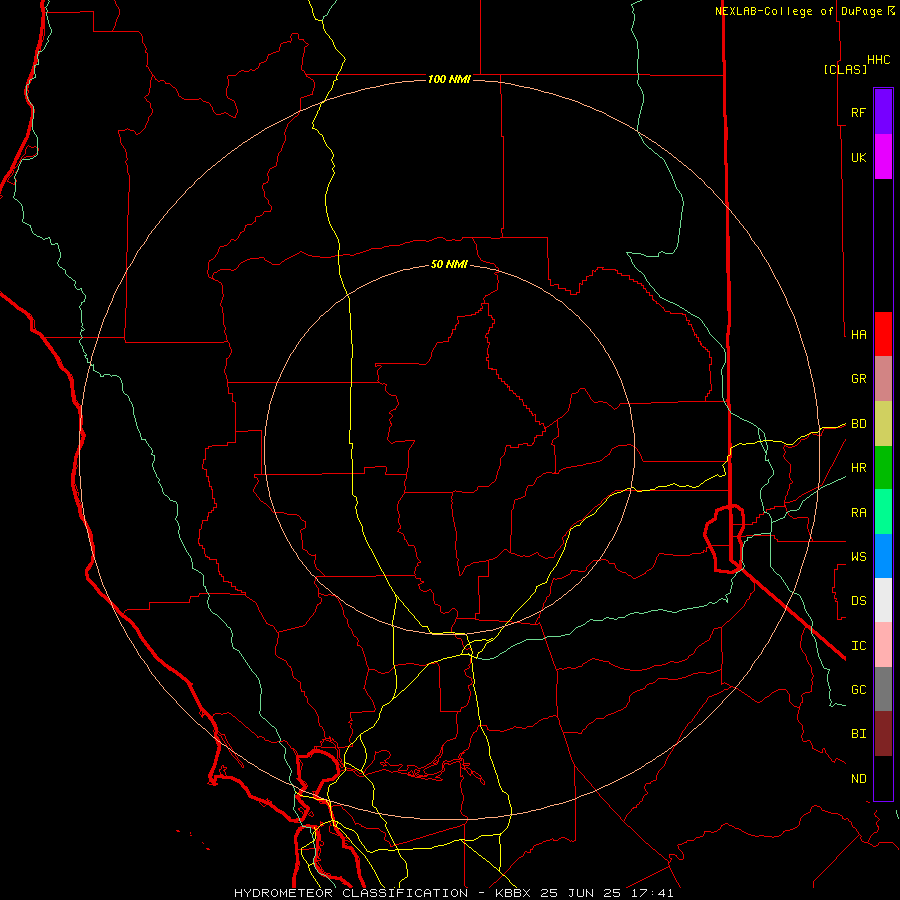Click the GR legend label
The width and height of the screenshot is (900, 900).
(858, 379)
